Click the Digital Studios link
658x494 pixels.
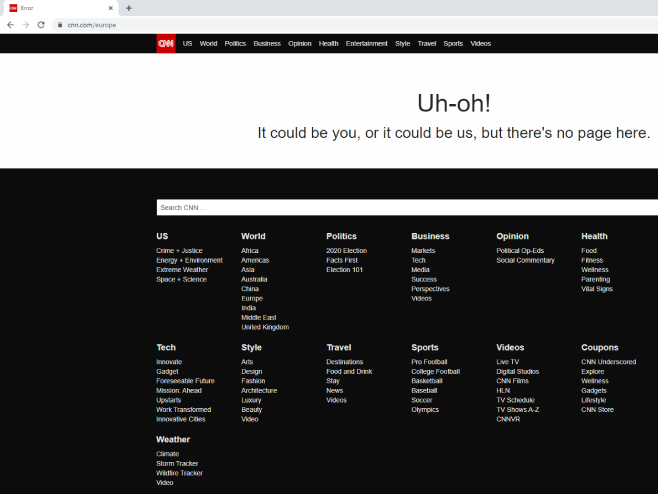tap(518, 372)
